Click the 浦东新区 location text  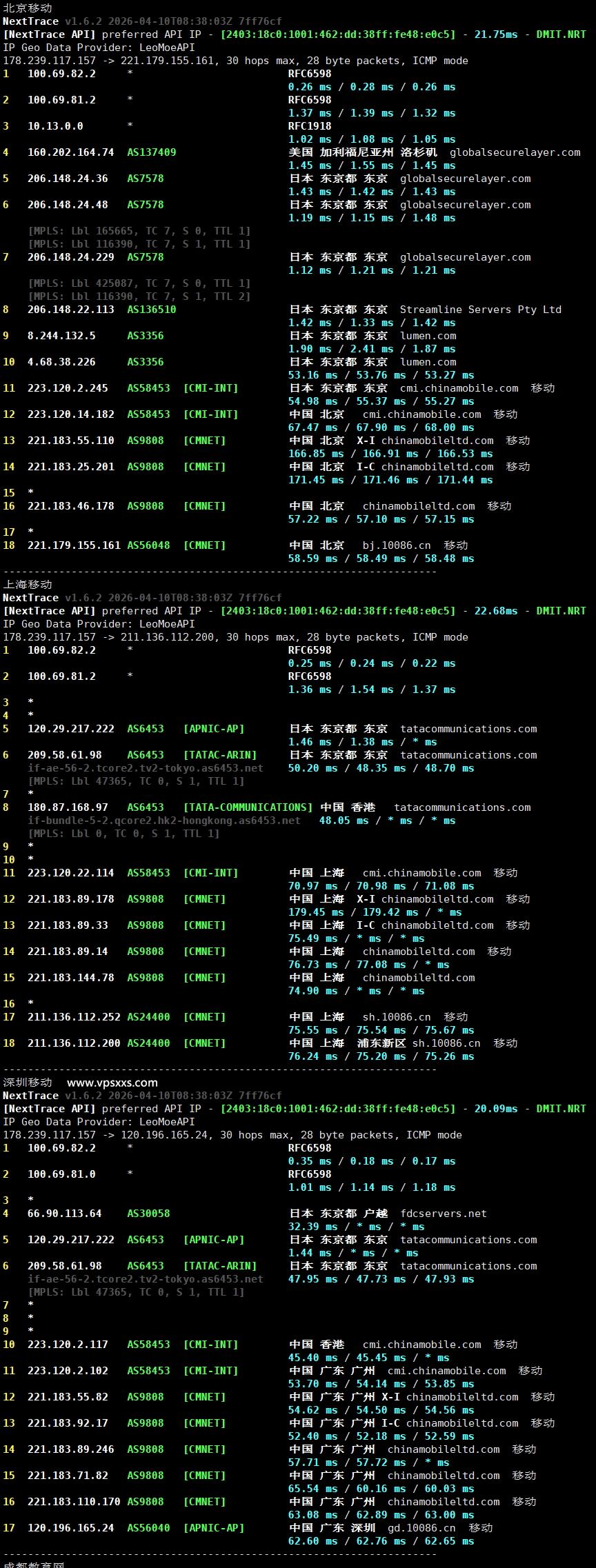tap(381, 1043)
